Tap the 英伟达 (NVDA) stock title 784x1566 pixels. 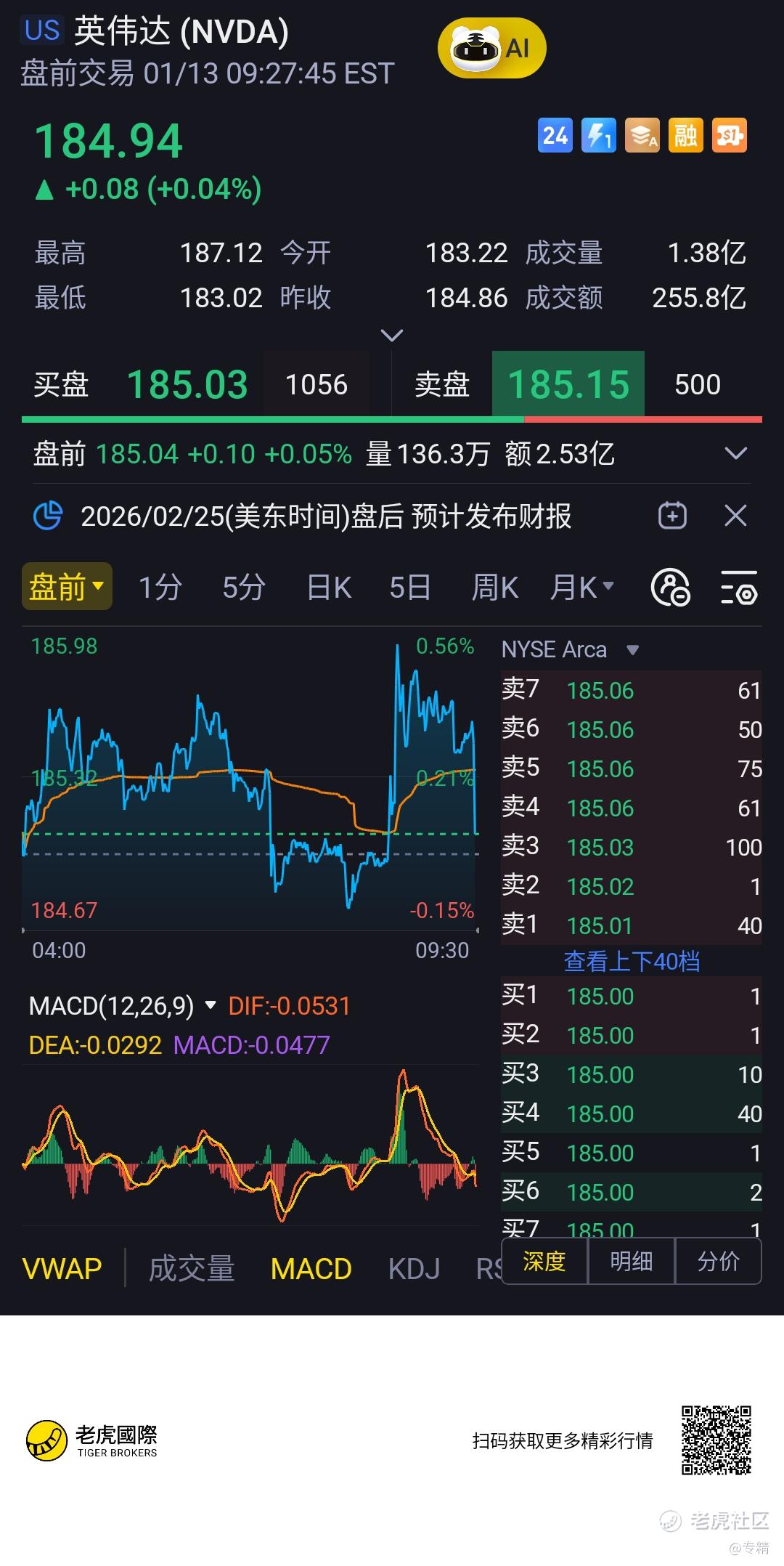point(181,31)
